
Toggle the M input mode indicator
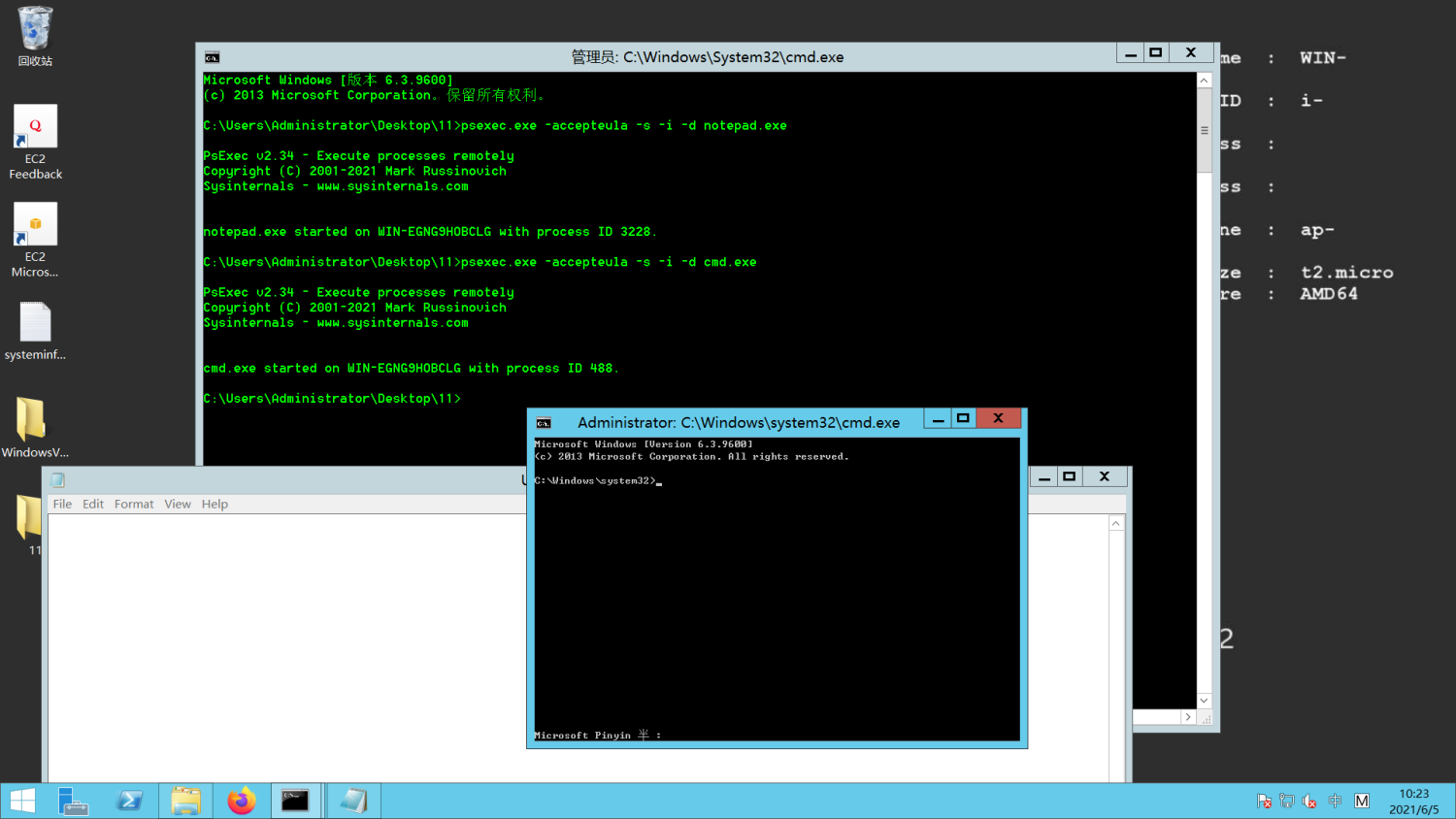tap(1362, 802)
